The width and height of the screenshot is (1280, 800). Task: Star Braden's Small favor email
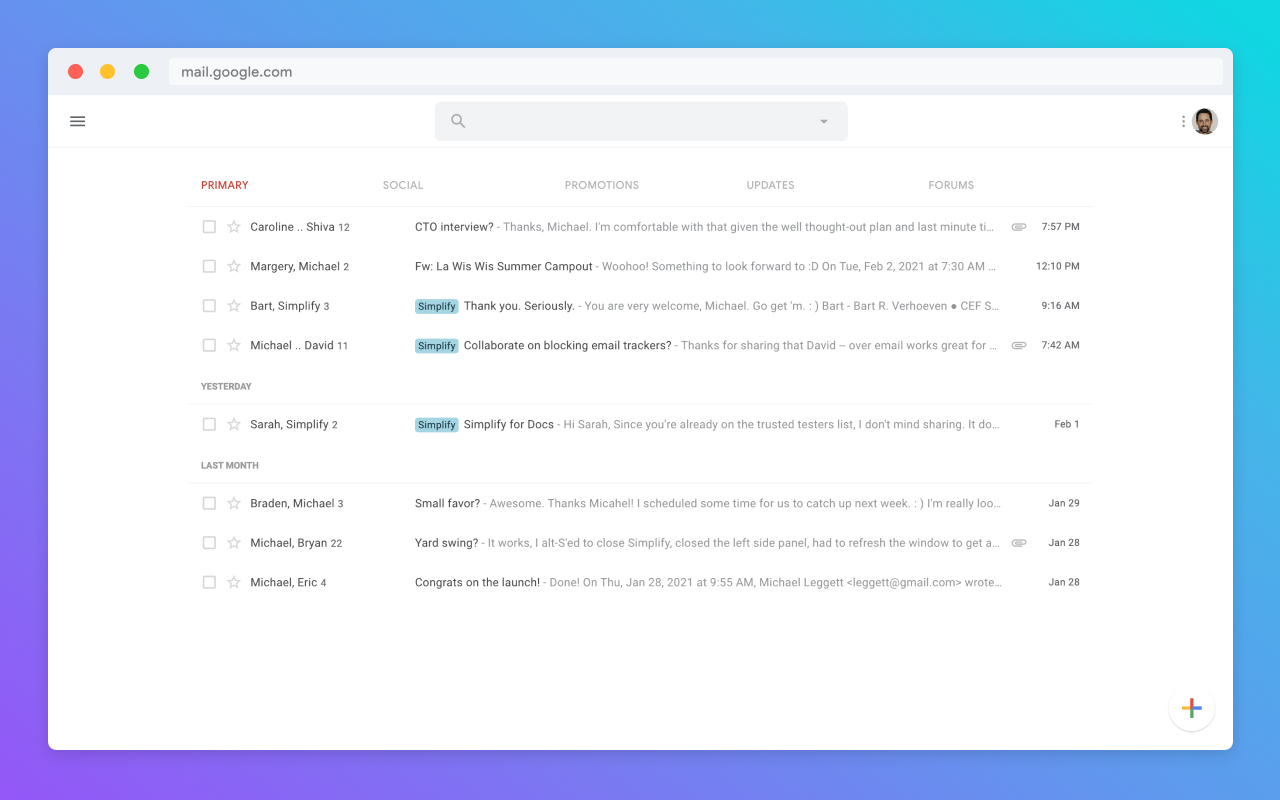click(x=232, y=503)
